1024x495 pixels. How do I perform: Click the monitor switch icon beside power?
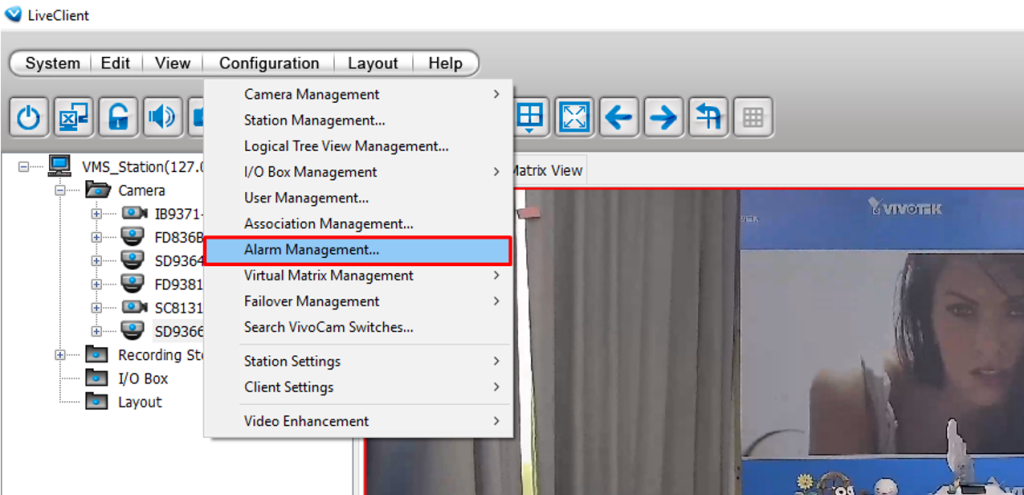coord(74,117)
